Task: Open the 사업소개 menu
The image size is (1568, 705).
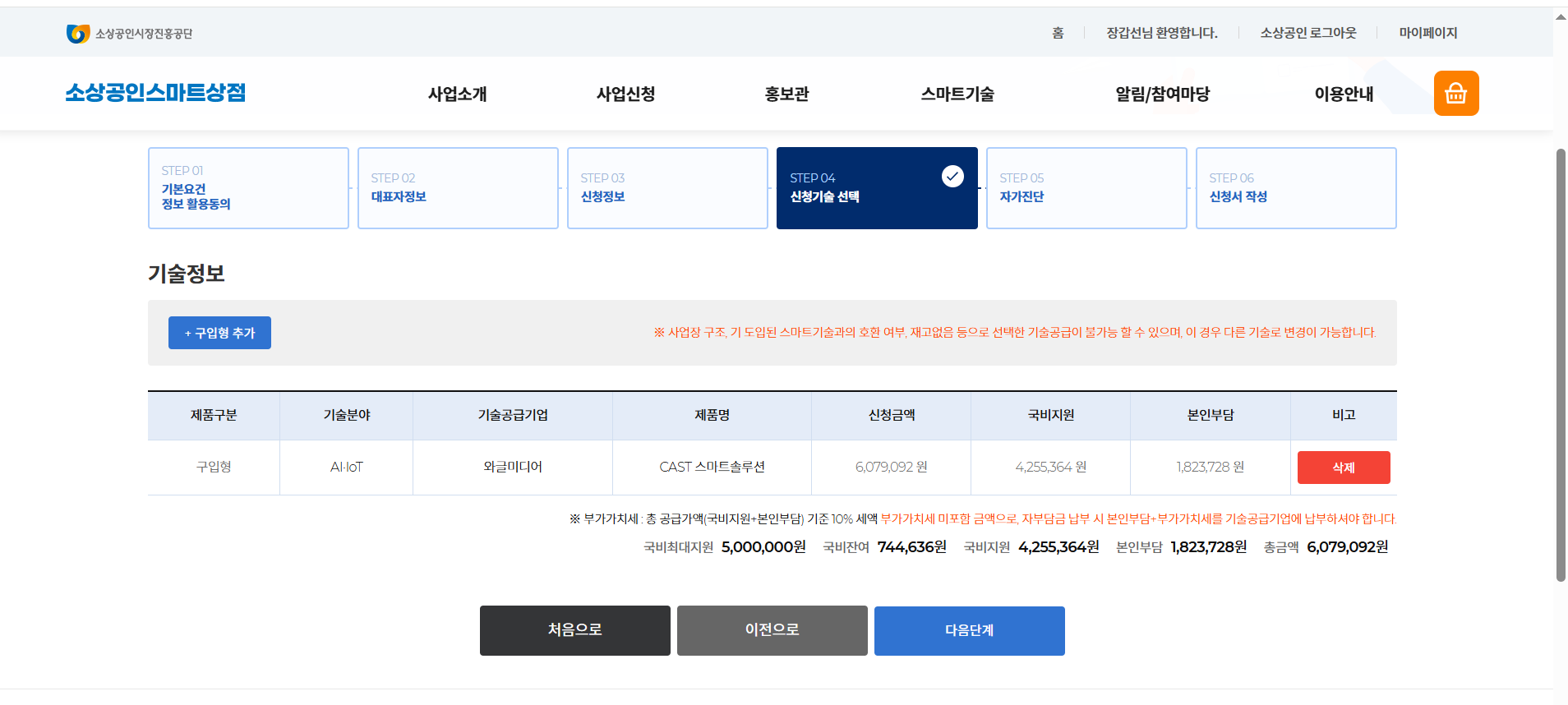Action: point(458,94)
